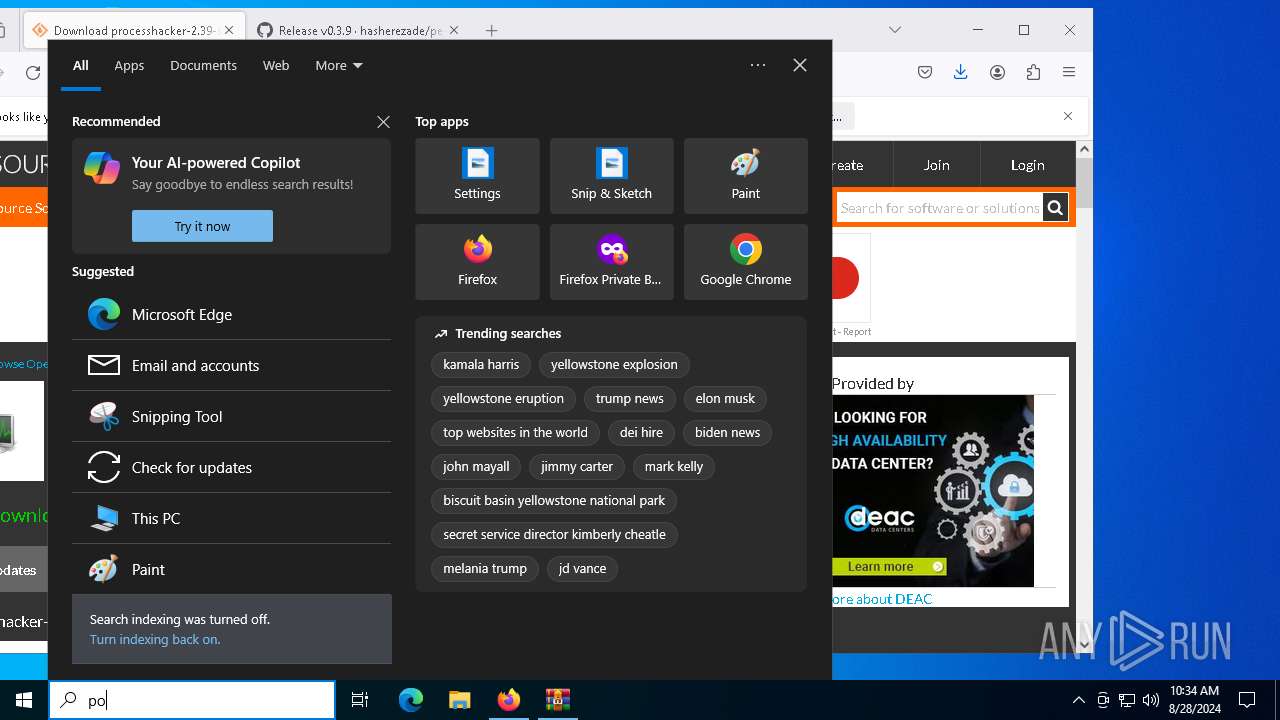Open volume control in tray

[1151, 700]
